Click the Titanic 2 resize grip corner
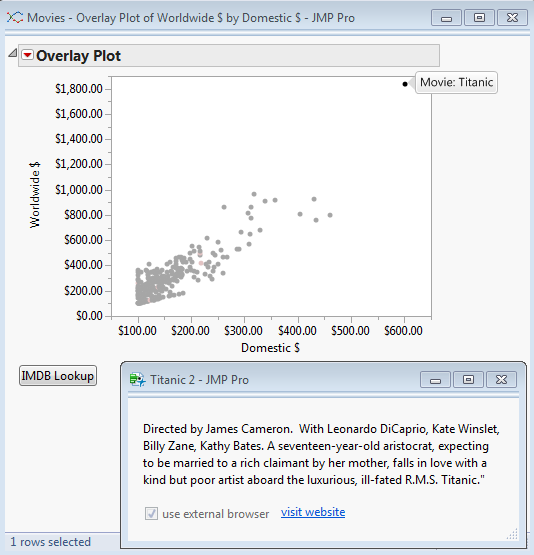 [512, 534]
